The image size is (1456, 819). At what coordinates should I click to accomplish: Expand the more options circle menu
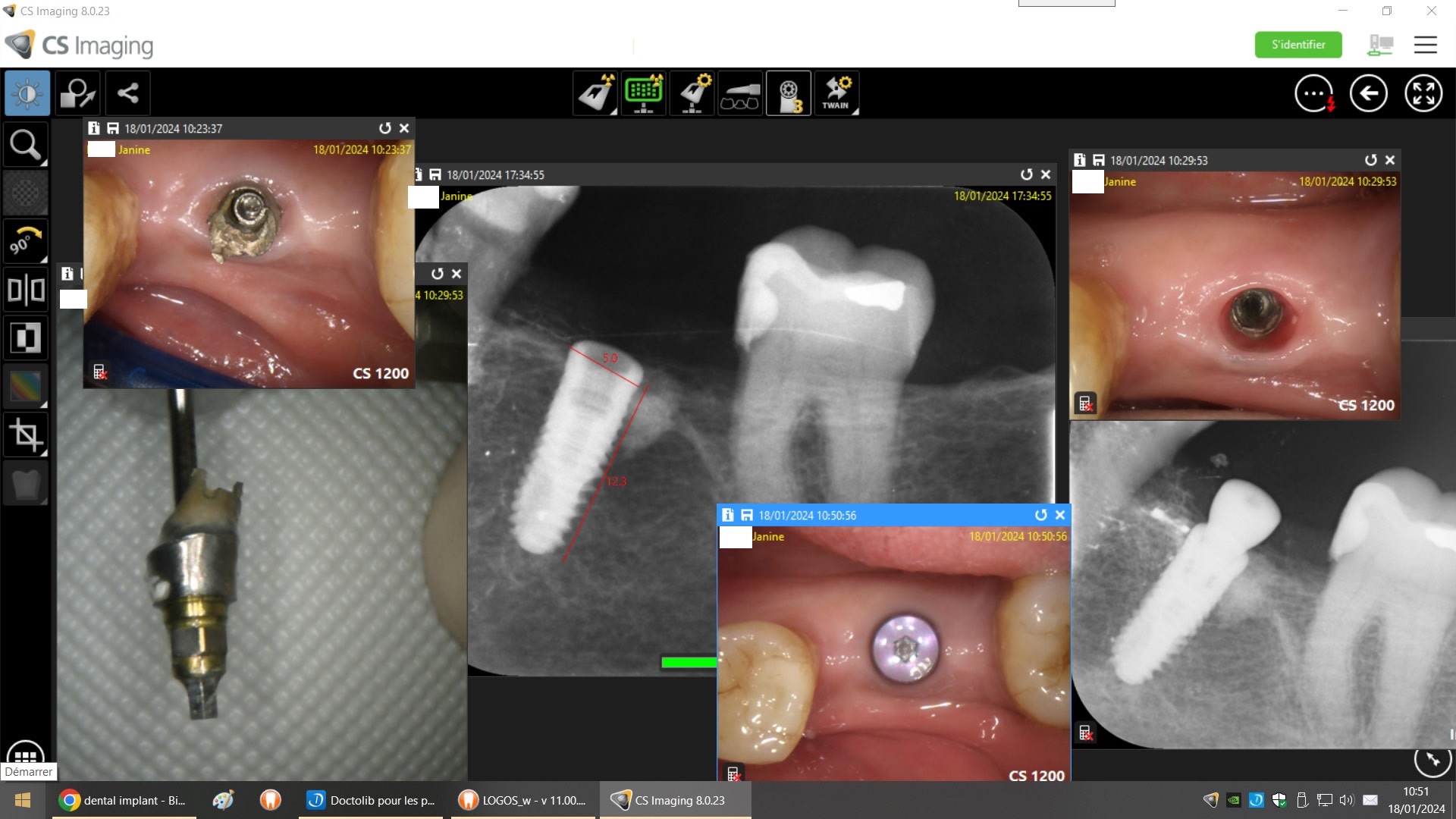pyautogui.click(x=1314, y=94)
